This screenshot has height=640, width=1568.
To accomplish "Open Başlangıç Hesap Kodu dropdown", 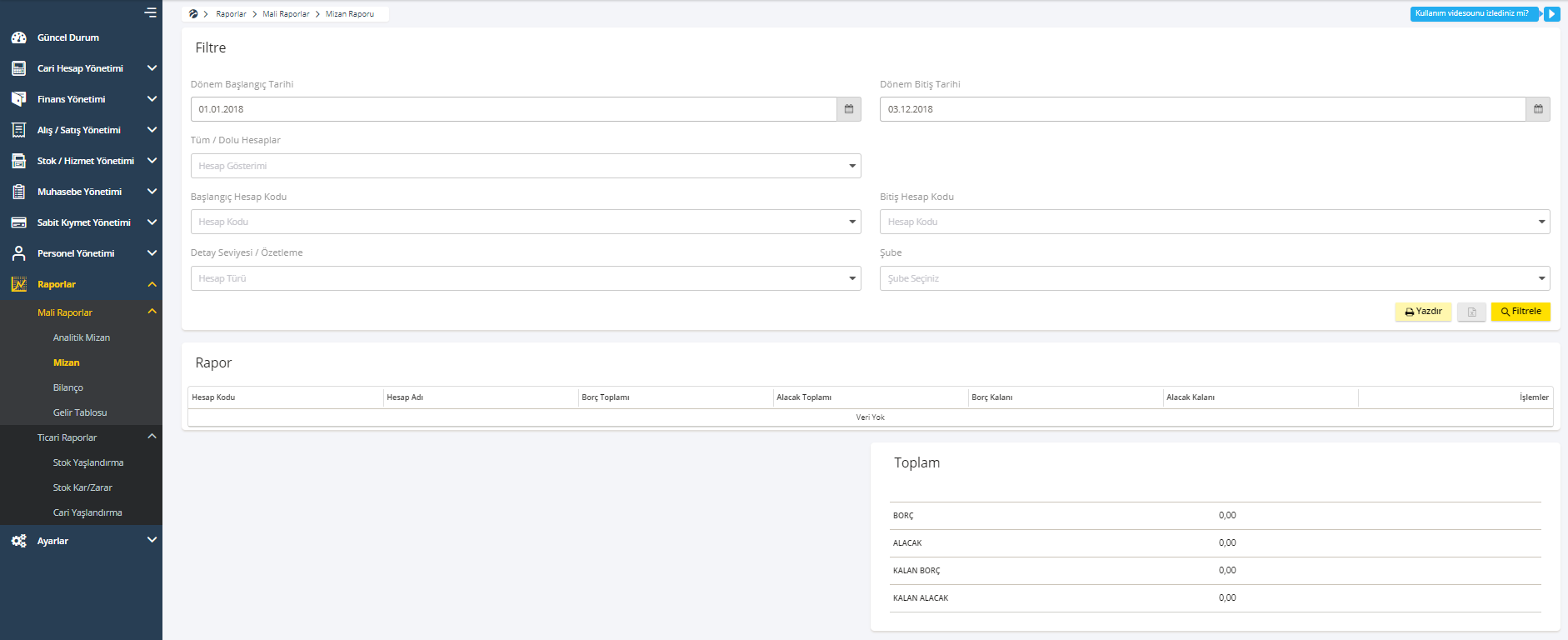I will pyautogui.click(x=526, y=222).
